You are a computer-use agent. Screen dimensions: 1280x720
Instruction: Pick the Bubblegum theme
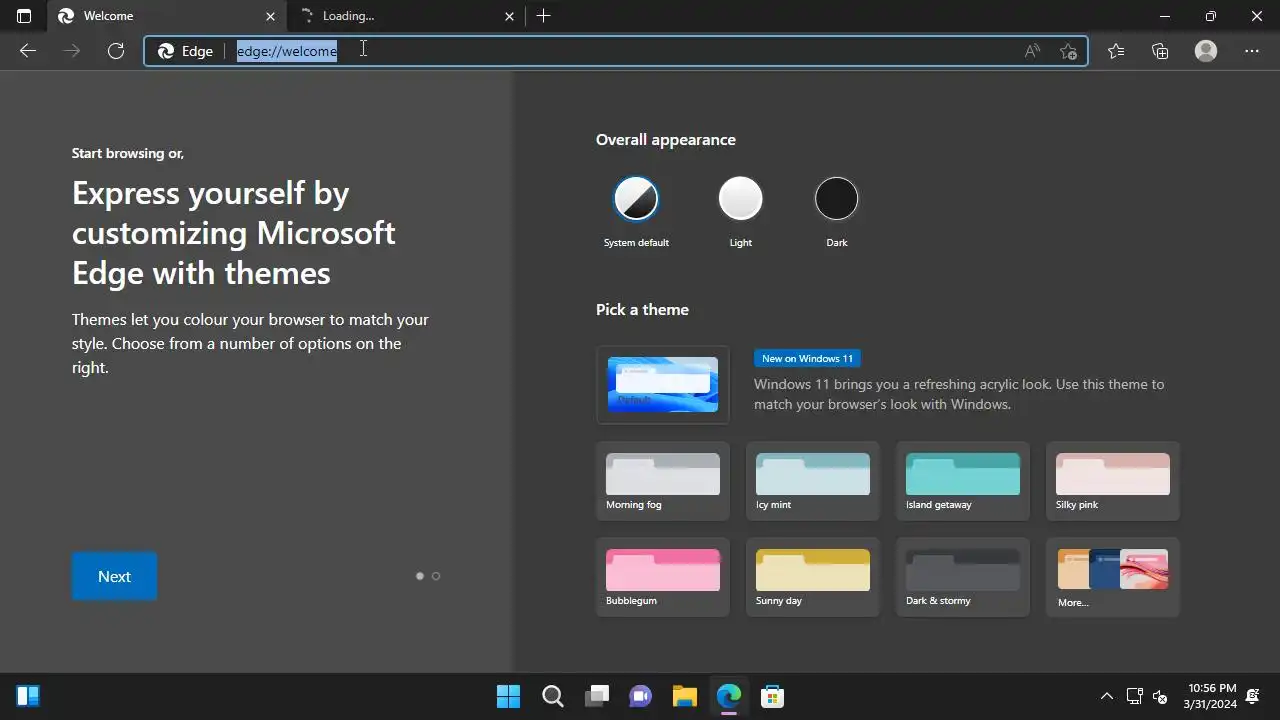(663, 577)
